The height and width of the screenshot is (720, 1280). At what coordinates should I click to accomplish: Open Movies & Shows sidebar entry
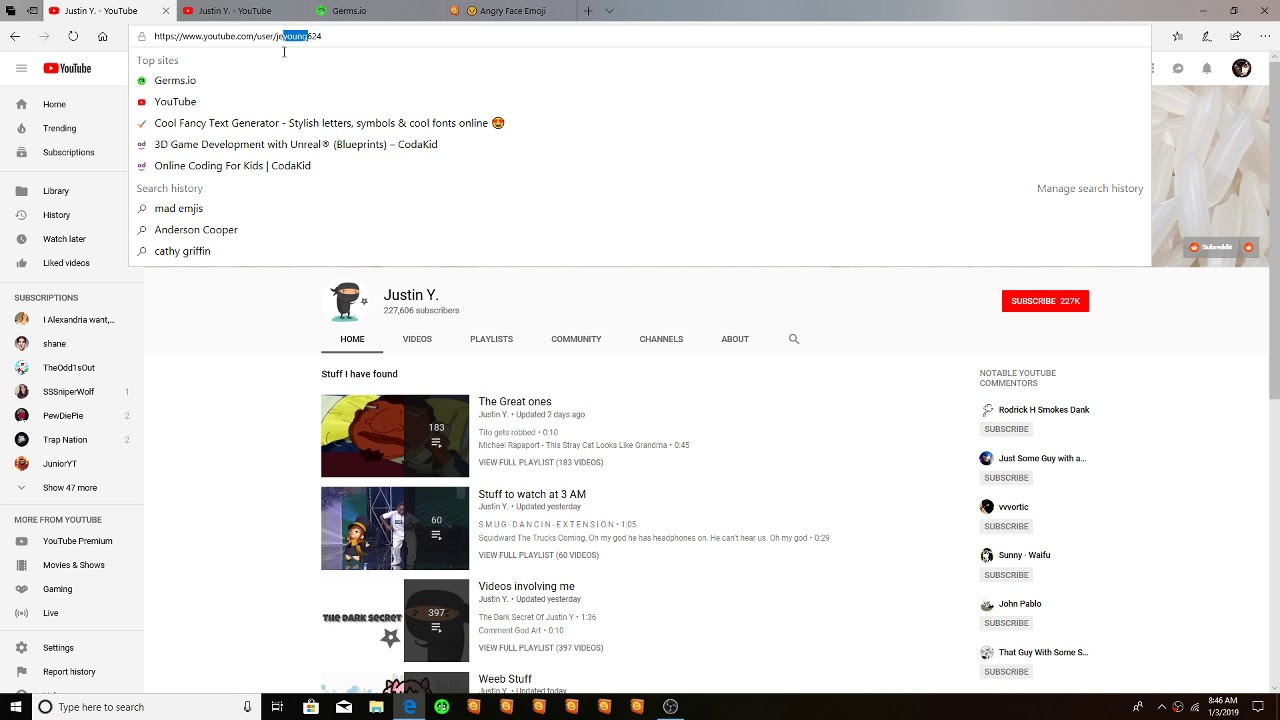[x=73, y=565]
